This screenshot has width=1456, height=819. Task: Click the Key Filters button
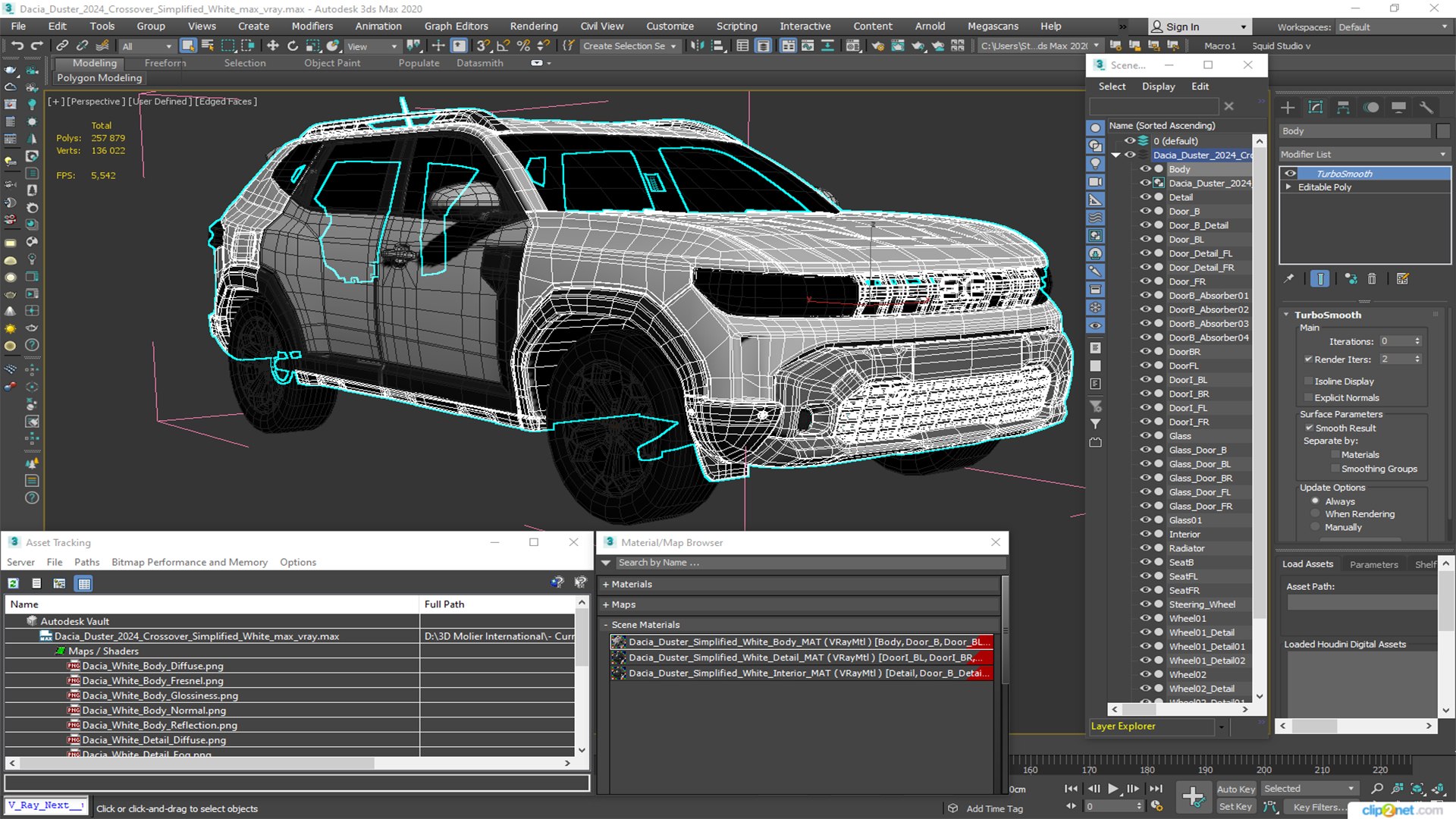click(x=1316, y=807)
